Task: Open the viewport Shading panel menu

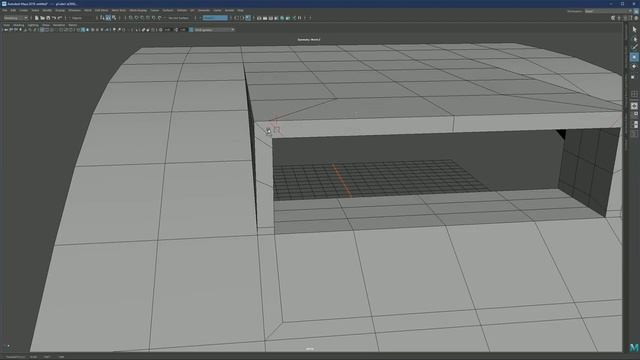Action: [19, 25]
